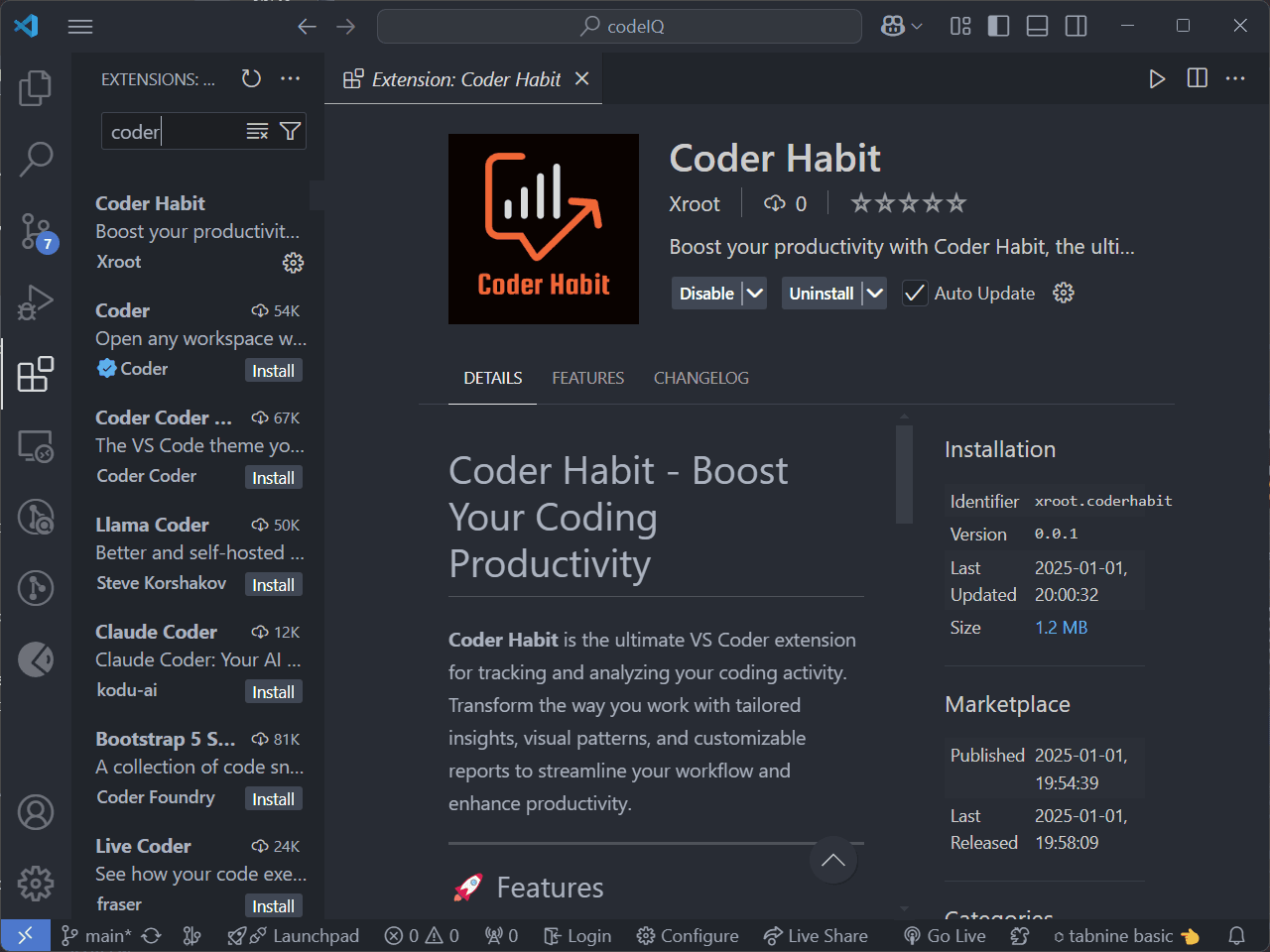Switch to the CHANGELOG tab
1270x952 pixels.
coord(701,378)
